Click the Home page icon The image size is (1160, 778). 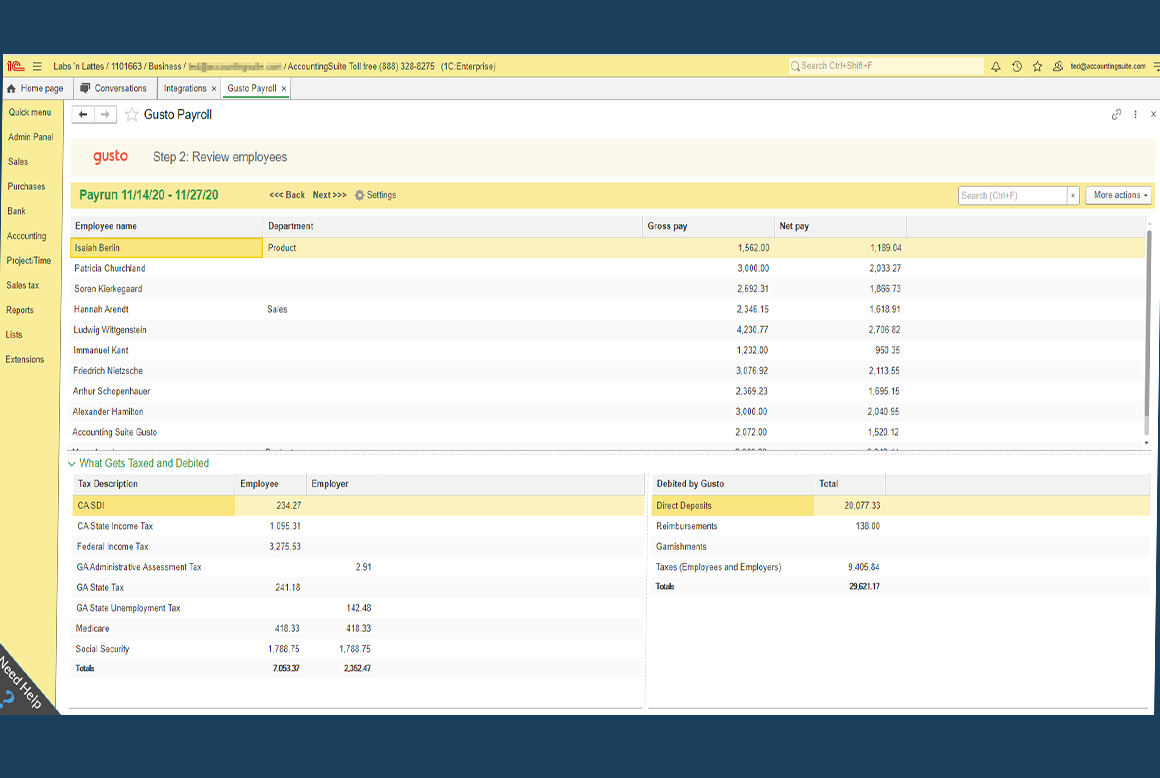pos(11,89)
